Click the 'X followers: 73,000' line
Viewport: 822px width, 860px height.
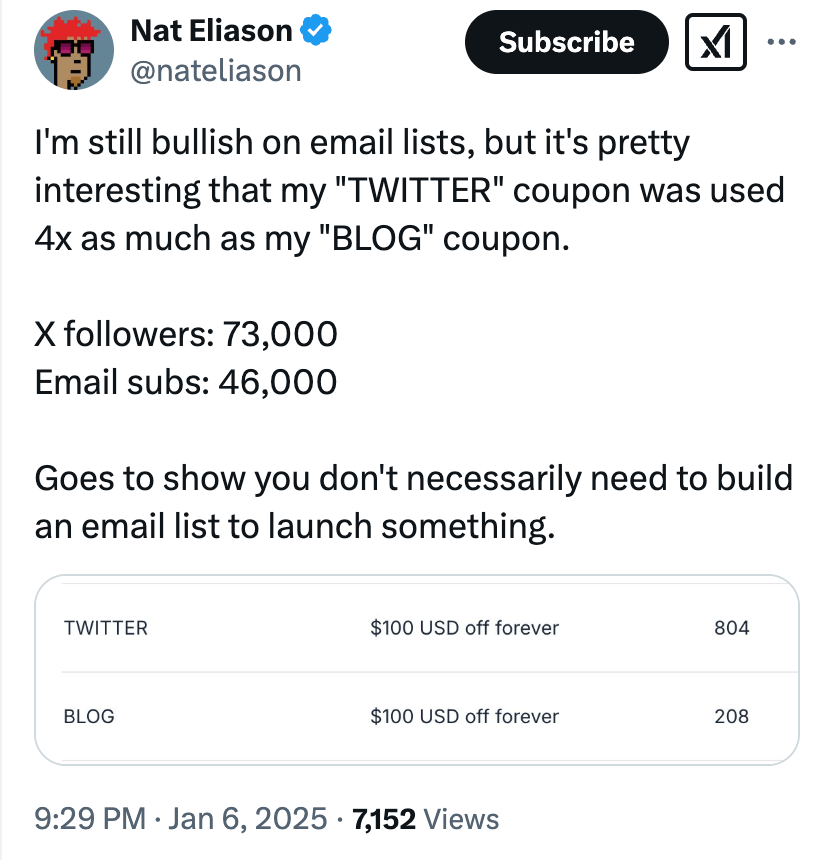pyautogui.click(x=185, y=335)
